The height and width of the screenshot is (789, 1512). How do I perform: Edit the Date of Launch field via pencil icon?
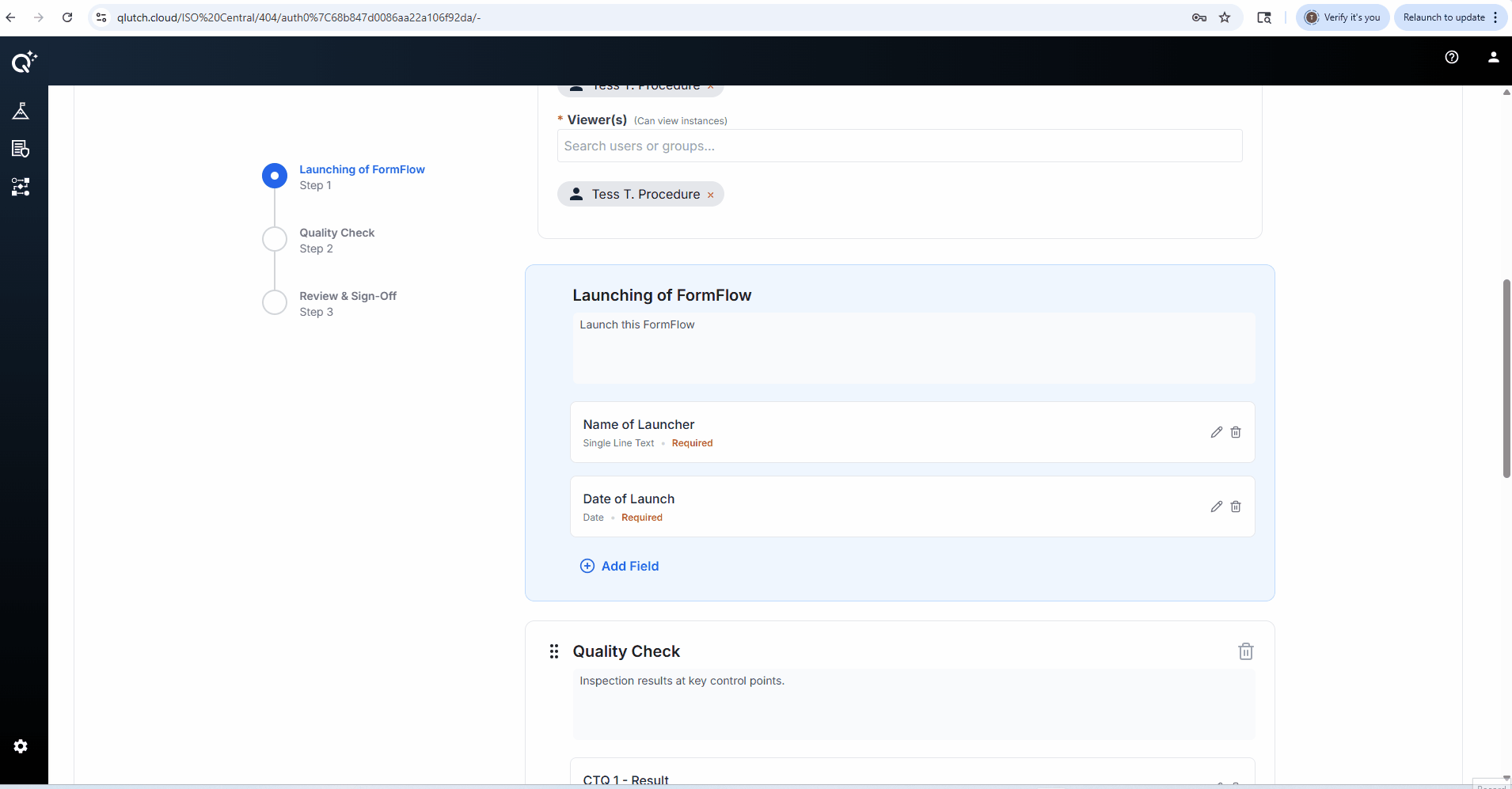pyautogui.click(x=1217, y=506)
